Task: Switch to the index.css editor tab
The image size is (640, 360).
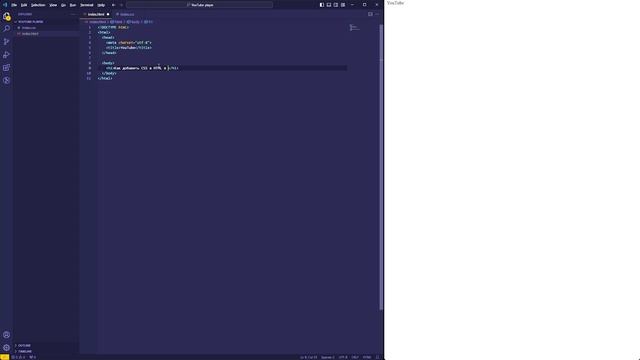Action: coord(125,14)
